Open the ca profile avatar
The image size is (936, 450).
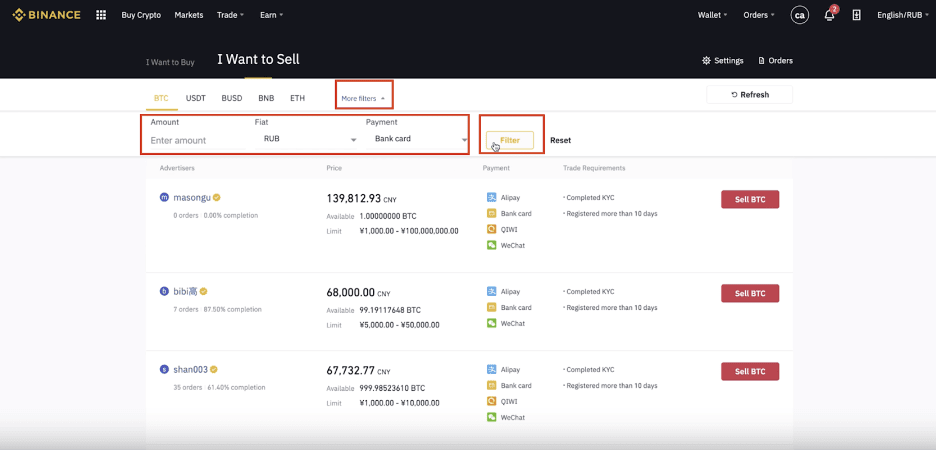point(799,15)
